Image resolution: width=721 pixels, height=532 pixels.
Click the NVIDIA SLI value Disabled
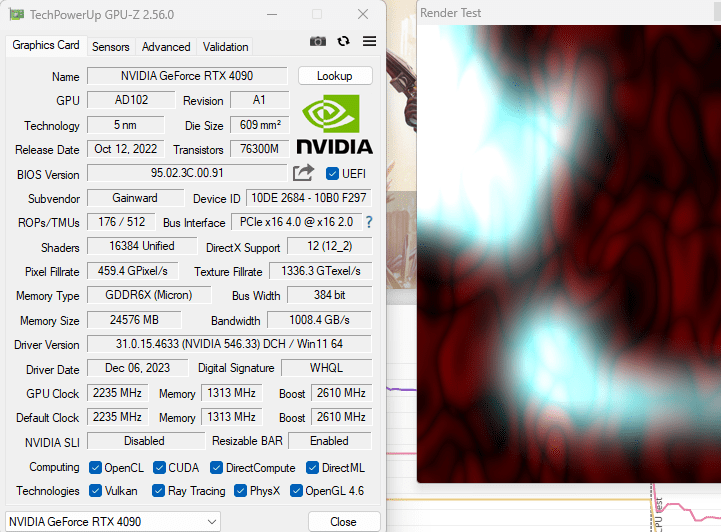(145, 441)
